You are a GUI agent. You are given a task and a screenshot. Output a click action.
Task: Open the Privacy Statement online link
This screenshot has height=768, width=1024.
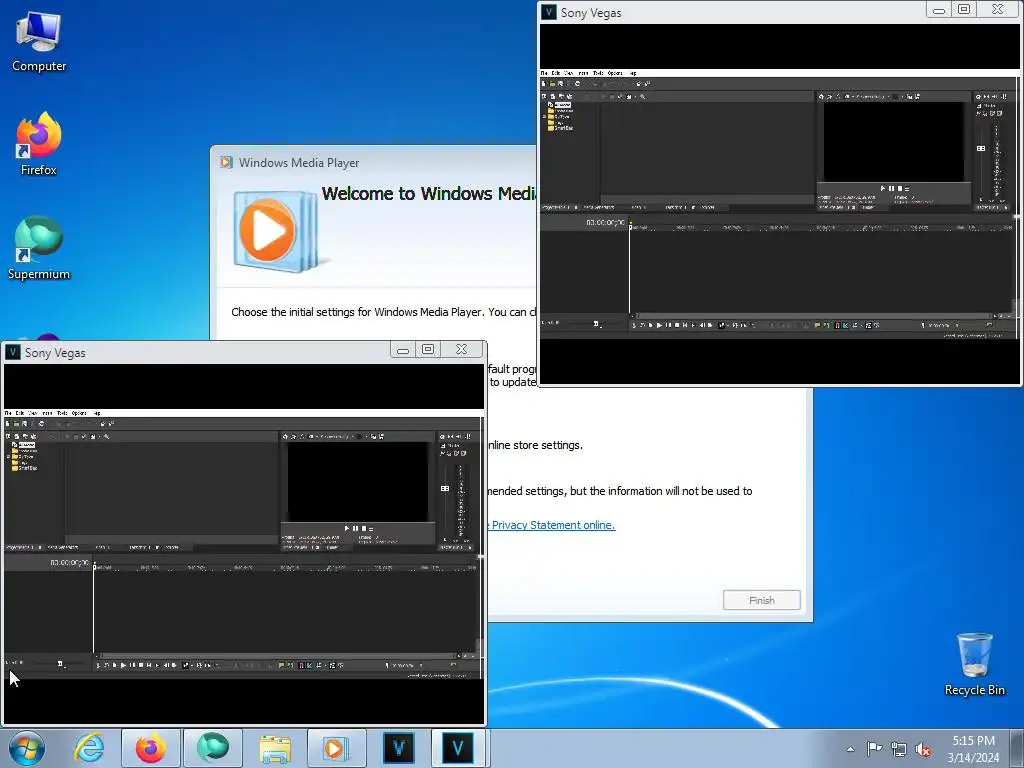[x=553, y=525]
